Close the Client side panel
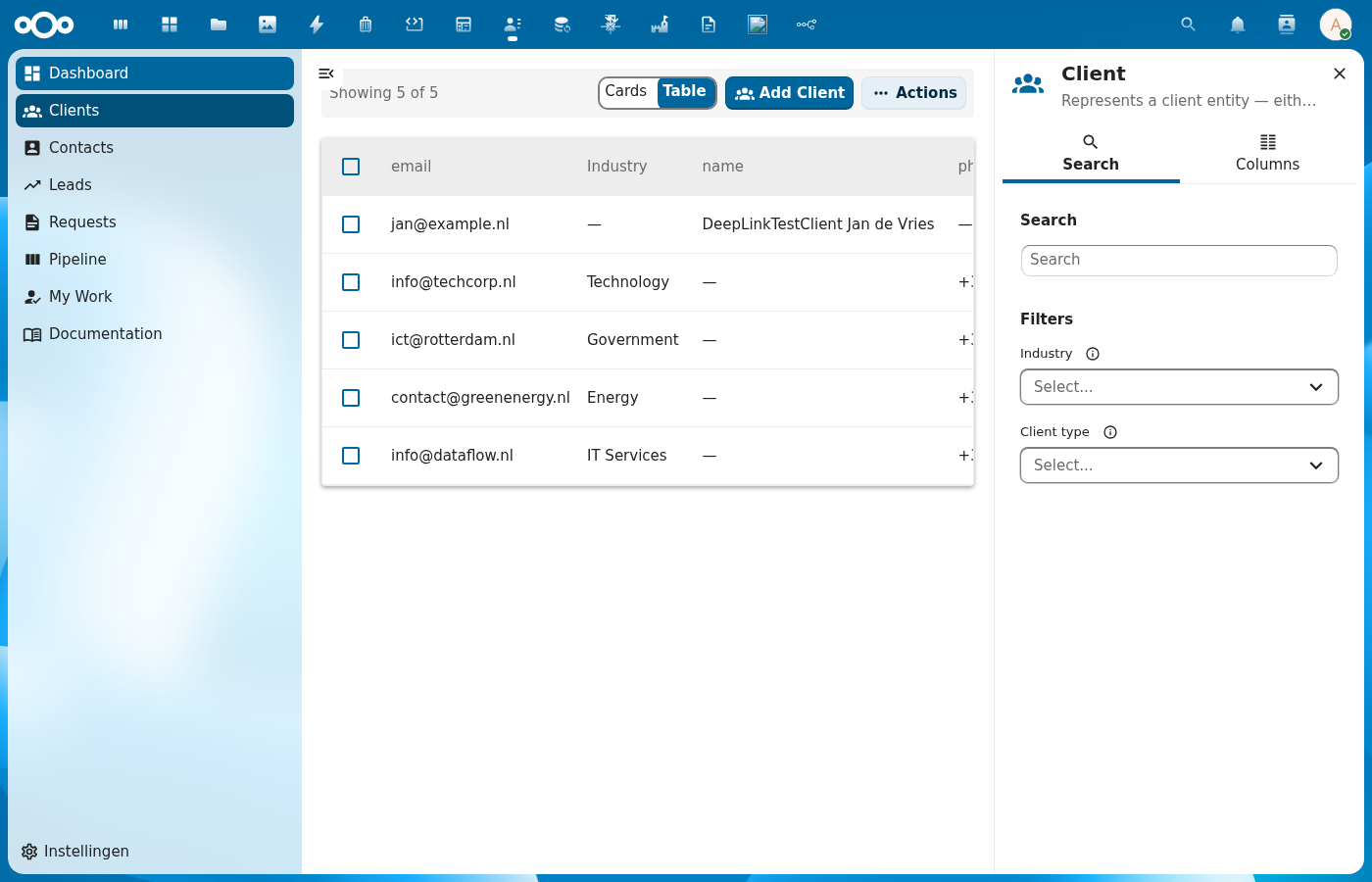 coord(1340,73)
